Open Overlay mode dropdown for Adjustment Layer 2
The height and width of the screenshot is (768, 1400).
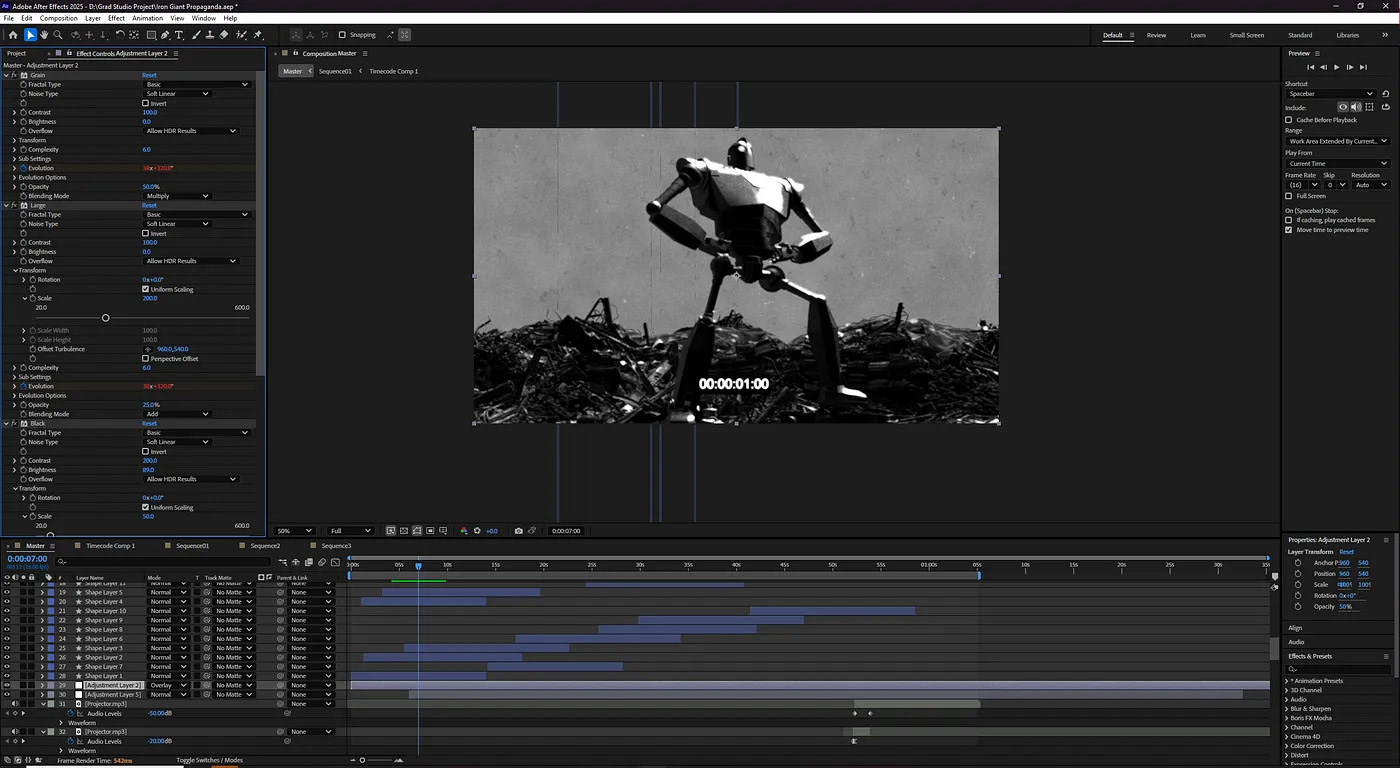pyautogui.click(x=168, y=685)
